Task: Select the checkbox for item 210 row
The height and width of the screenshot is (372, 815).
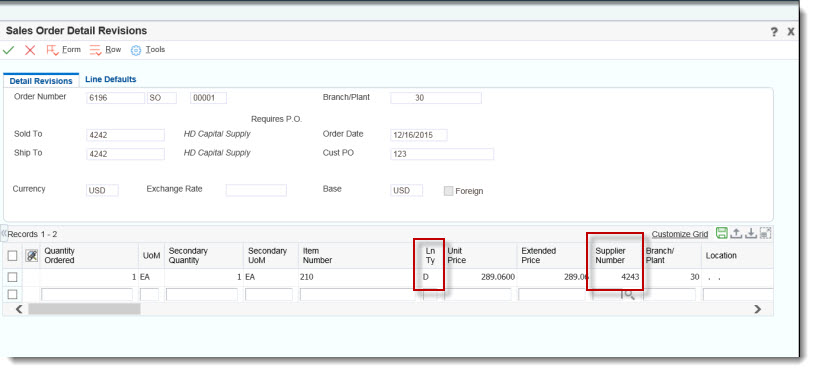Action: point(12,277)
